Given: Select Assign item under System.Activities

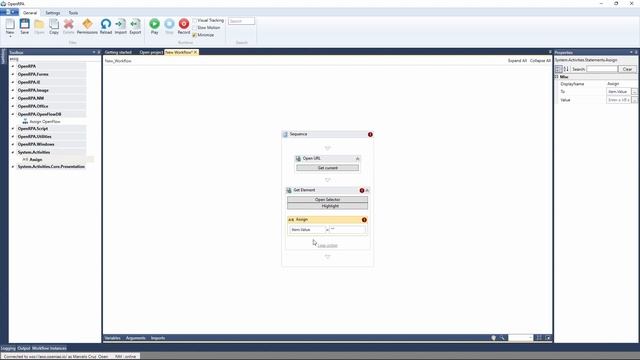Looking at the screenshot, I should tap(36, 160).
